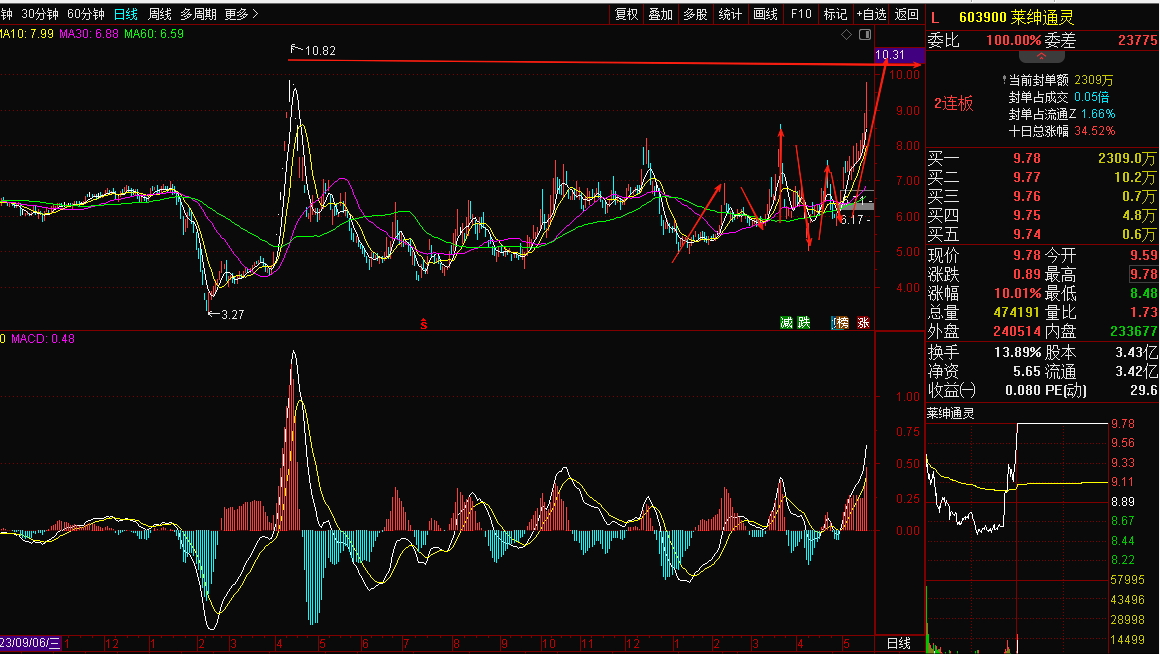Click the 买一 9.78 bid row

1042,158
